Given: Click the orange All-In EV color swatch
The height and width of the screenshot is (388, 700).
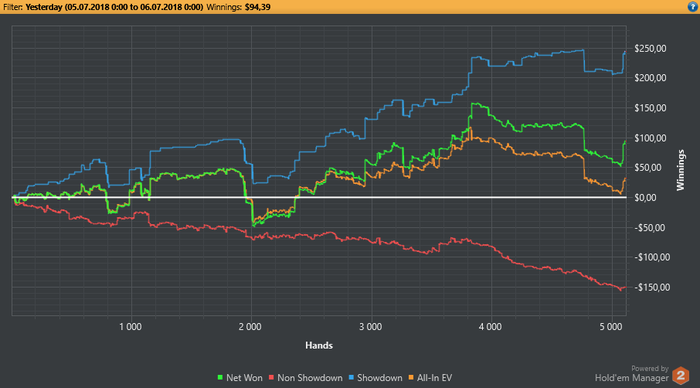Looking at the screenshot, I should pos(411,378).
